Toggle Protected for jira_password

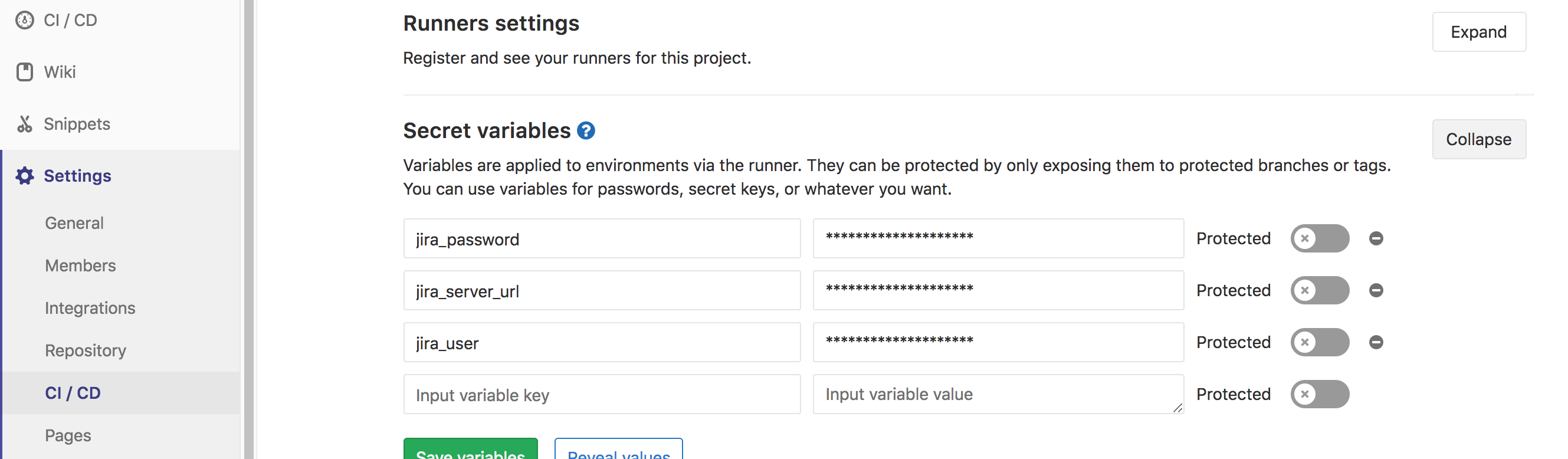(1320, 238)
